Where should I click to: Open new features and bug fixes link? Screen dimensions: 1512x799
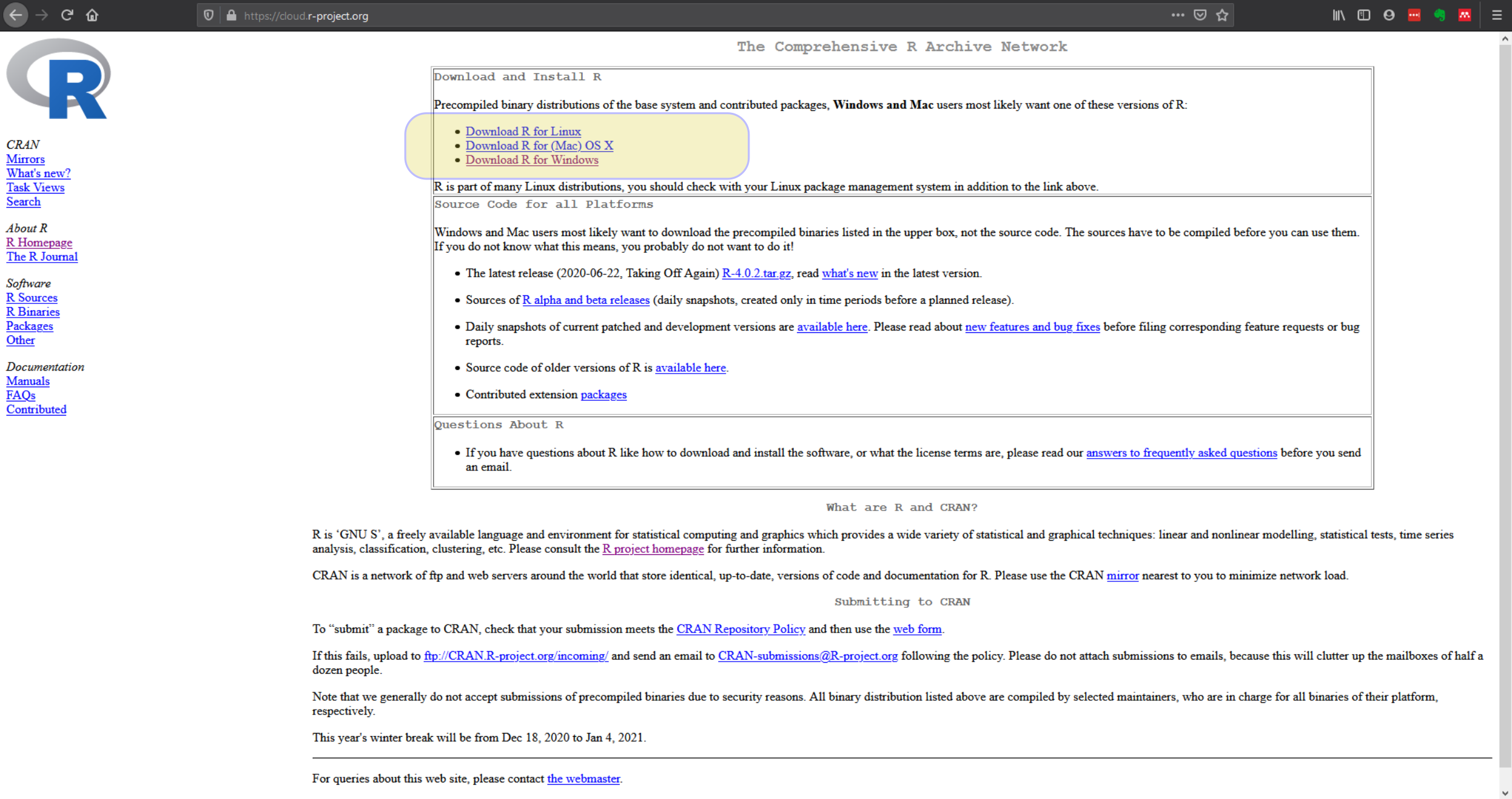pyautogui.click(x=1032, y=327)
